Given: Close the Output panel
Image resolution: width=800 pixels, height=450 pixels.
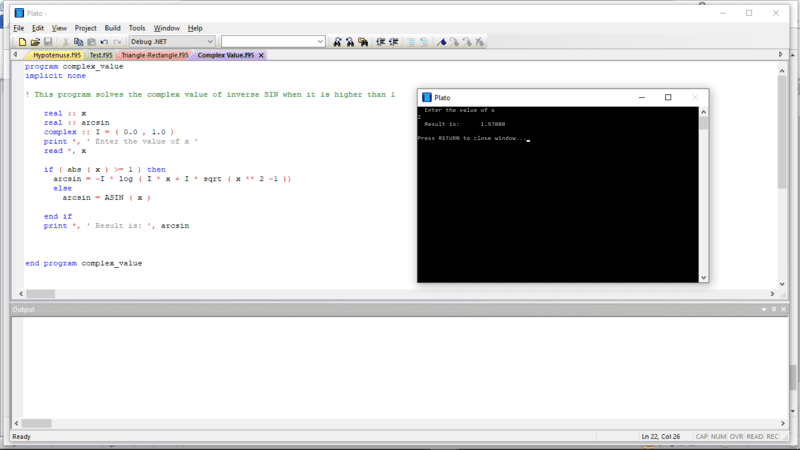Looking at the screenshot, I should pyautogui.click(x=781, y=310).
